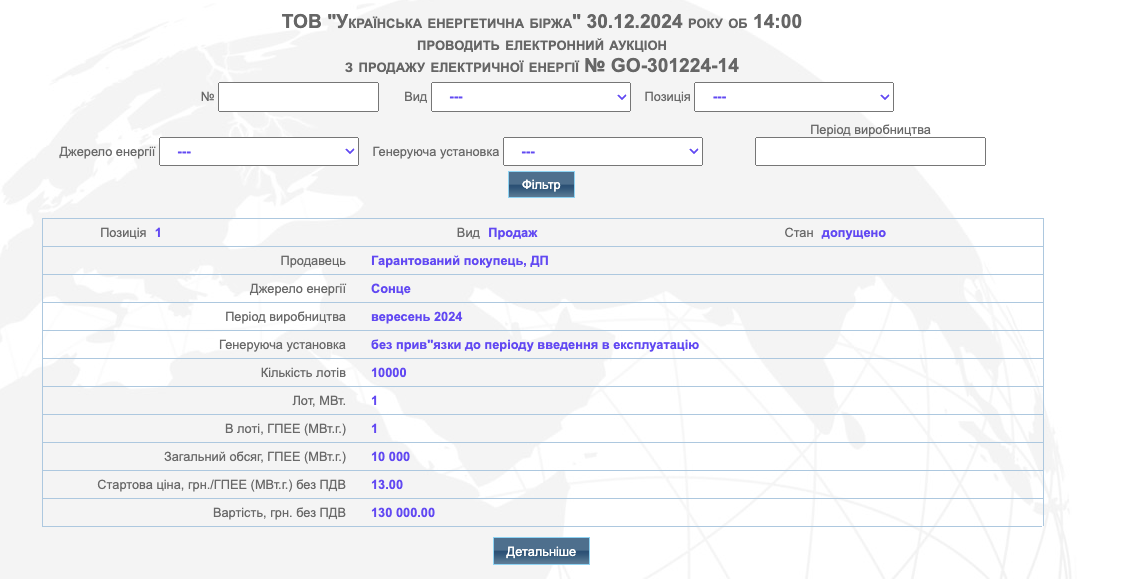The image size is (1131, 579).
Task: Click the 13.00 starting price value
Action: point(387,485)
